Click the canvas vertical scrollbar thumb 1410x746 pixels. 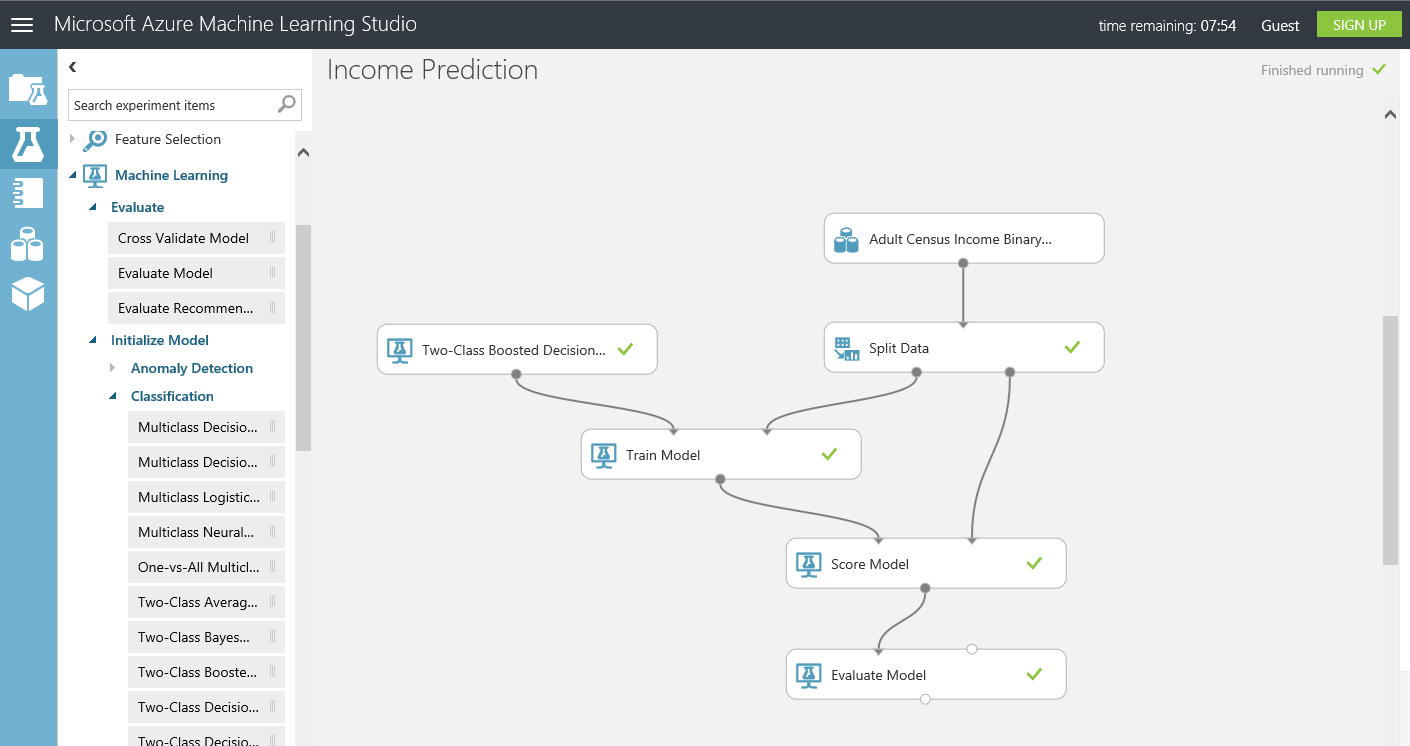1390,440
